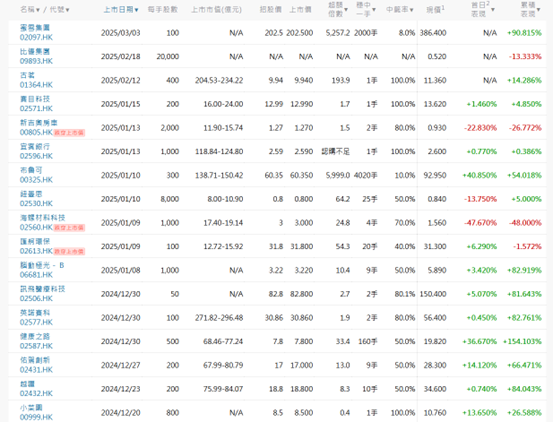
Task: Click the 跌穿上市價 badge beside 02560.HK
Action: click(69, 228)
